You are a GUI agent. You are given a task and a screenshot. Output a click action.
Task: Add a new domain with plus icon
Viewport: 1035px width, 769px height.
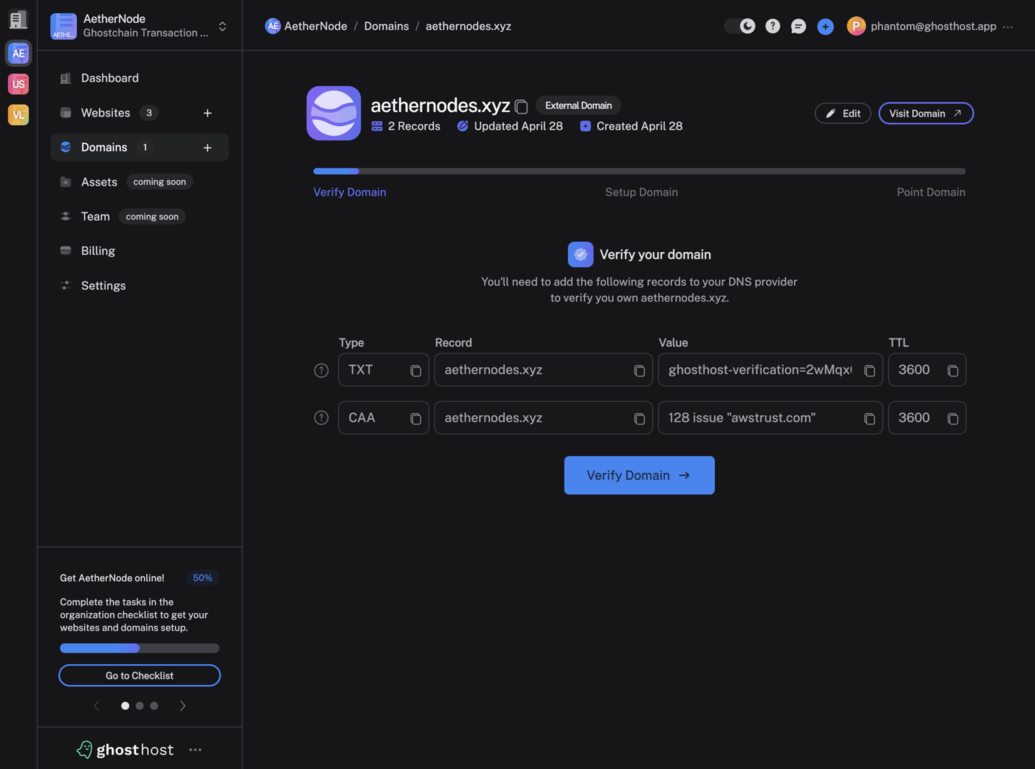point(207,148)
